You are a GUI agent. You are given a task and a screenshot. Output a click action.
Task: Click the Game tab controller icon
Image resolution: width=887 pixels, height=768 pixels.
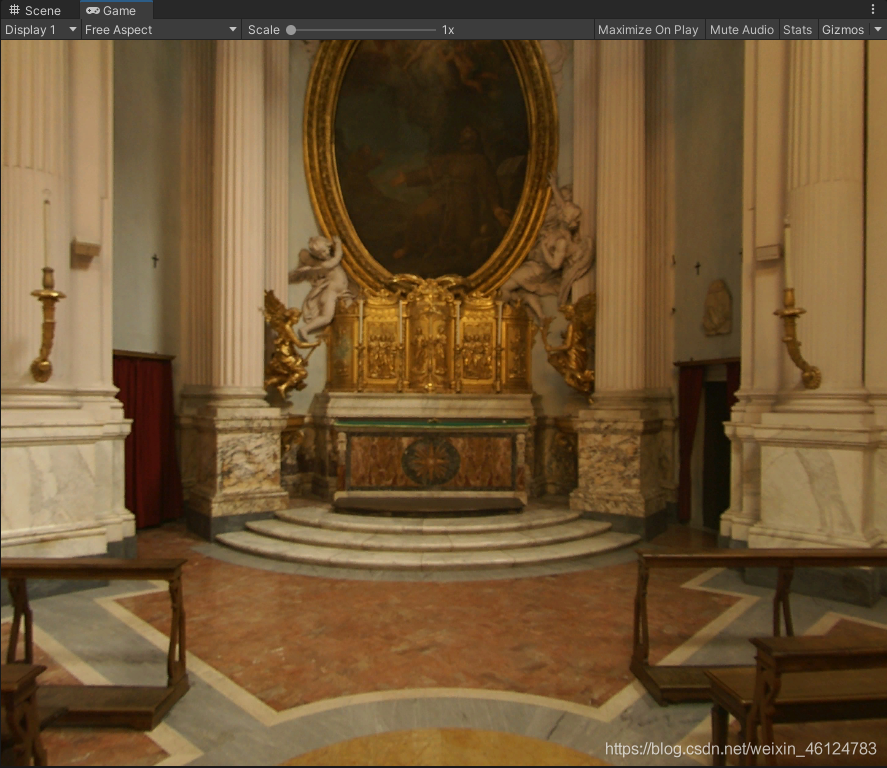(x=93, y=10)
